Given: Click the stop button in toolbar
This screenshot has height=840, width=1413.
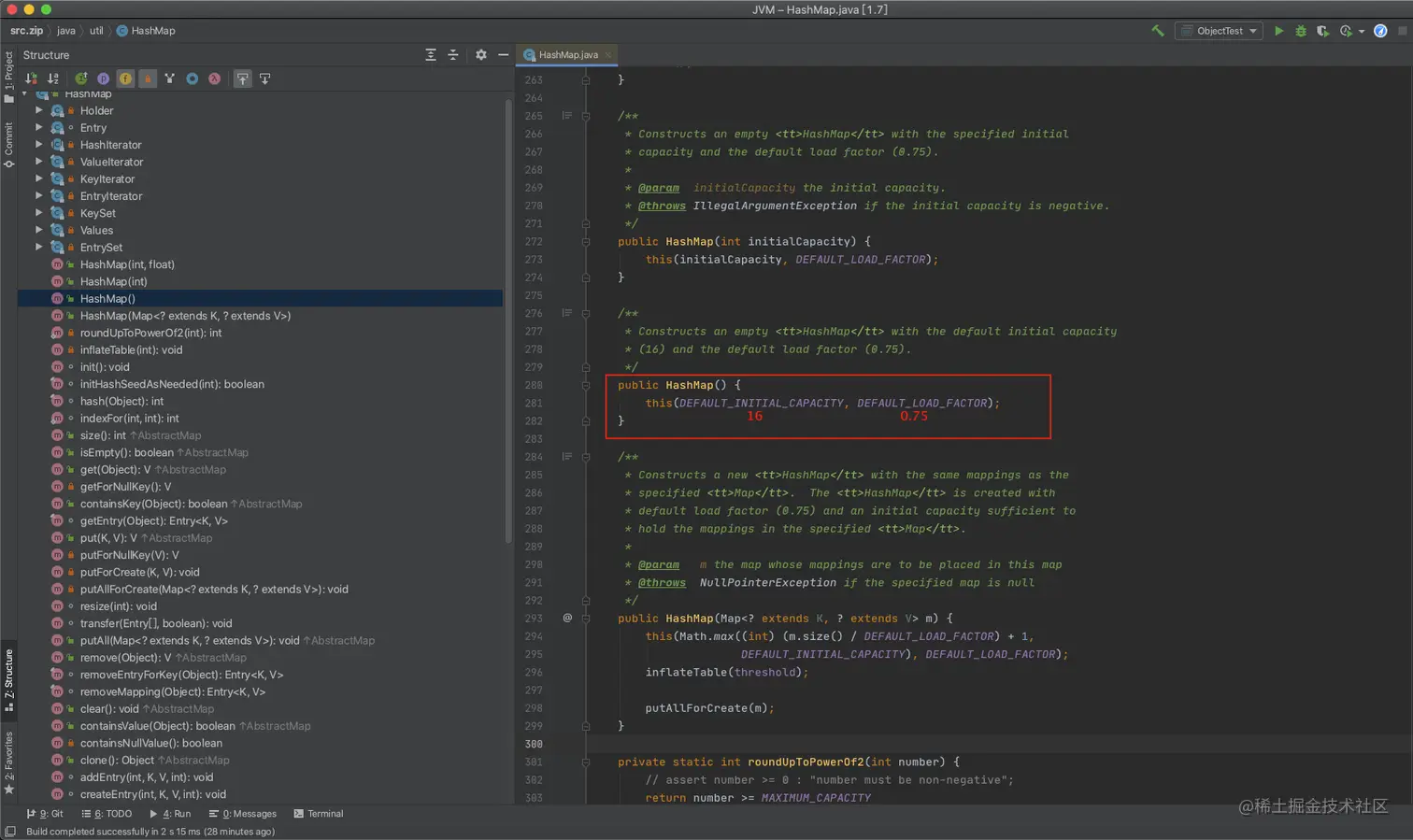Looking at the screenshot, I should 1403,31.
